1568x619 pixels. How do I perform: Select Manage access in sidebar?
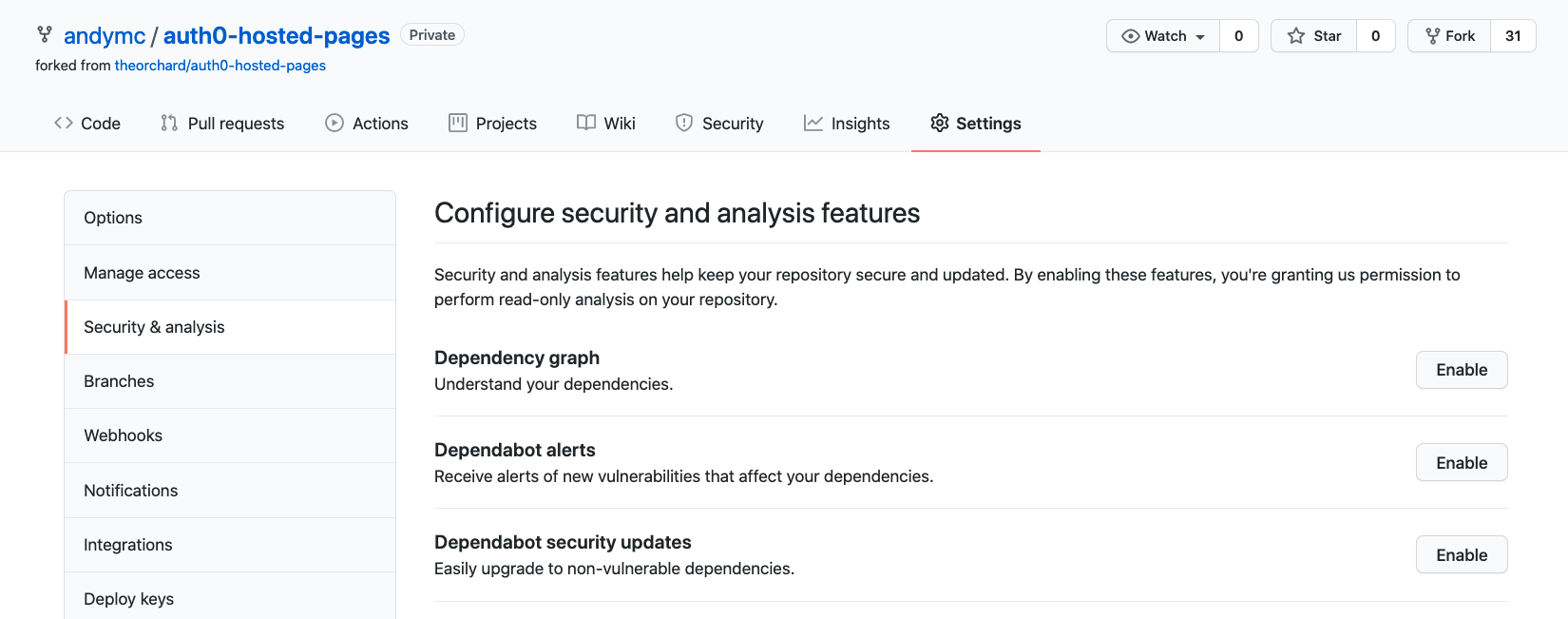[230, 273]
